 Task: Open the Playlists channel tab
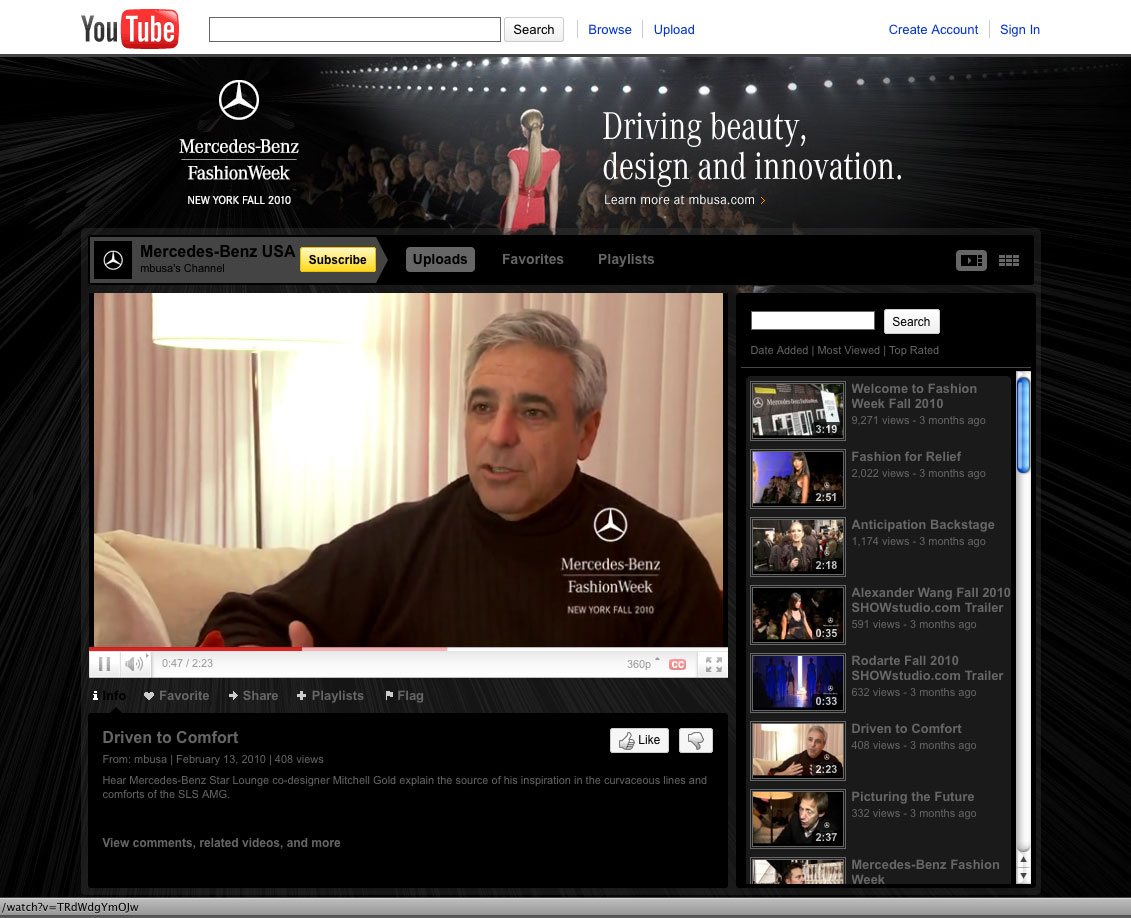click(x=625, y=259)
